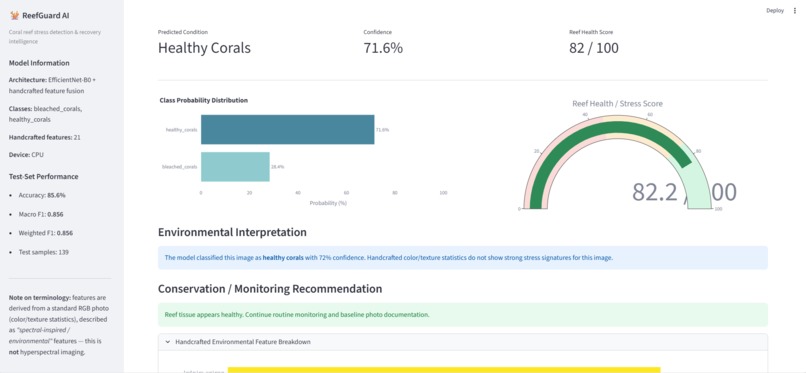The height and width of the screenshot is (373, 806).
Task: Click the bleached_corals probability bar
Action: [235, 166]
